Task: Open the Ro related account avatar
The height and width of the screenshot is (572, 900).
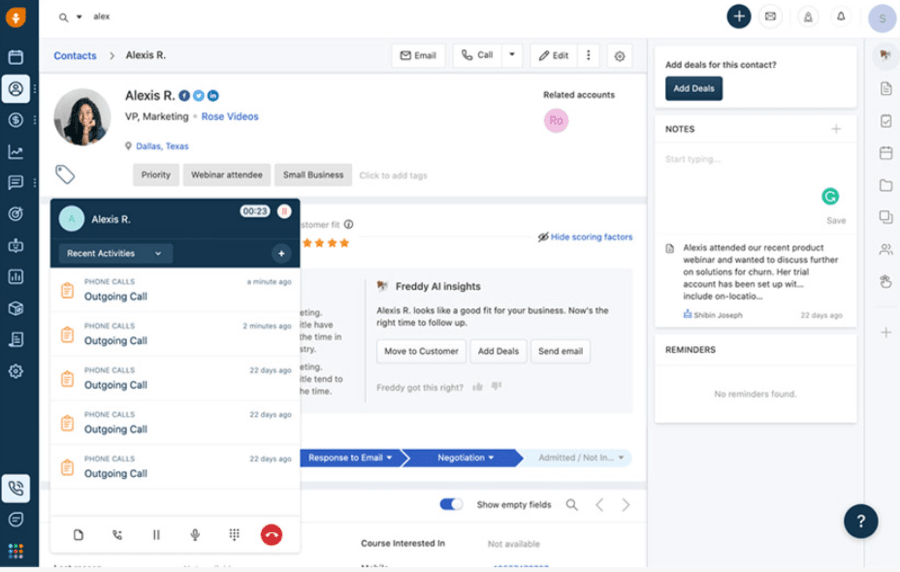Action: click(x=556, y=120)
